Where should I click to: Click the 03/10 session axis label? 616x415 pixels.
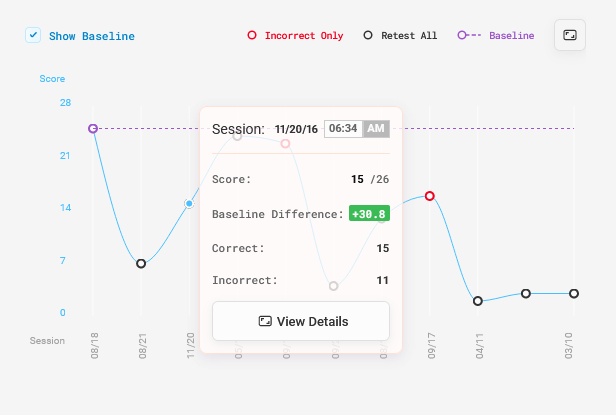pyautogui.click(x=569, y=345)
